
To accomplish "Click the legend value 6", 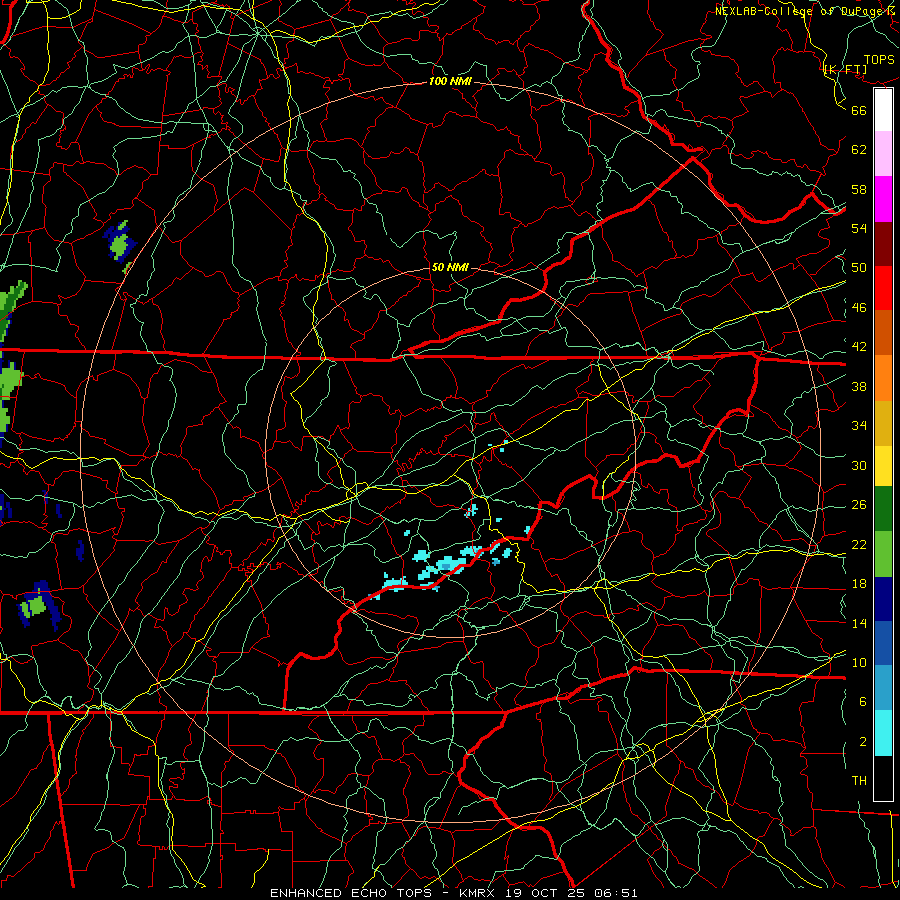I will (863, 702).
